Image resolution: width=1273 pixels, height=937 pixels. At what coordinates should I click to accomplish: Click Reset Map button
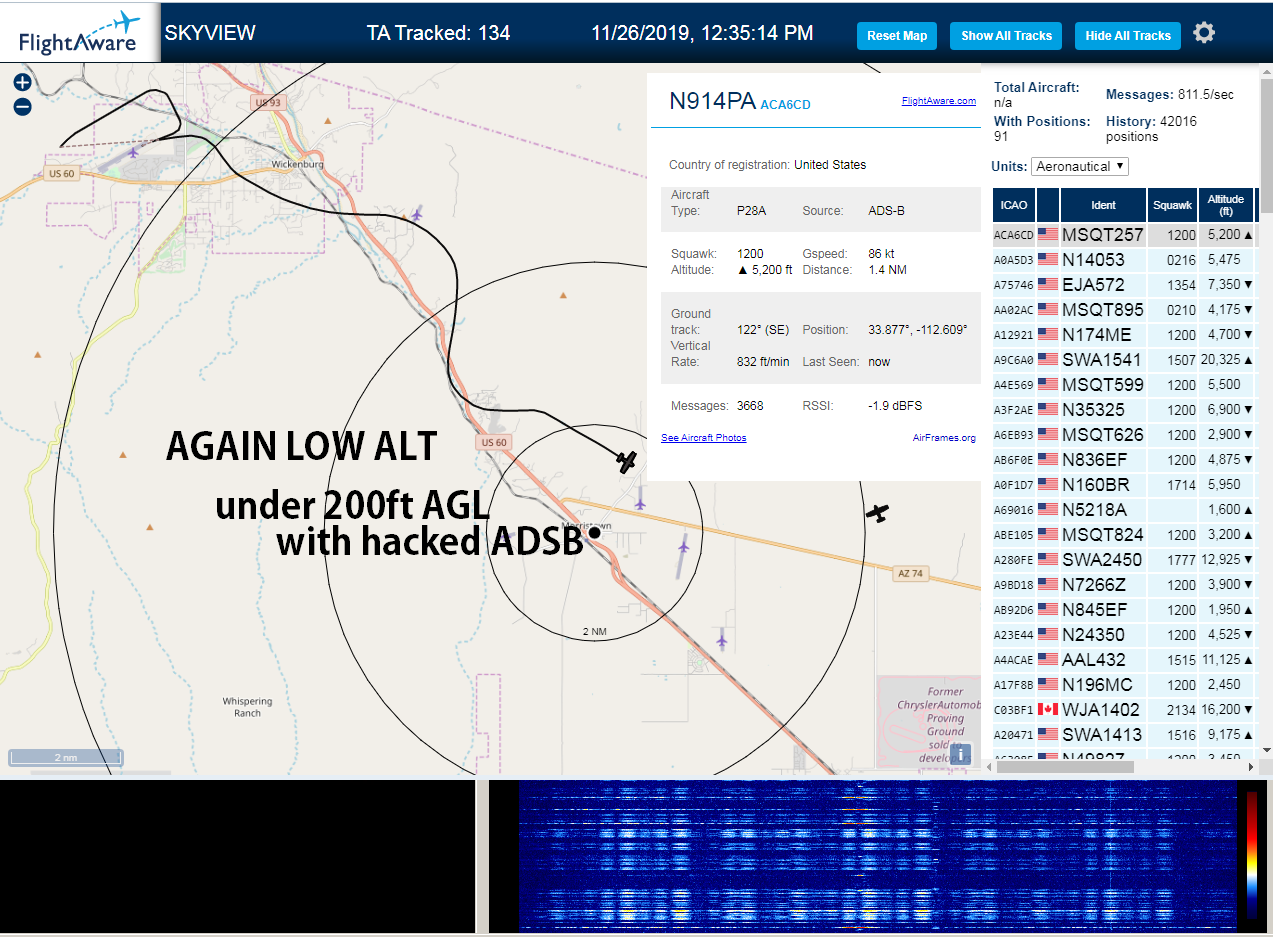coord(897,35)
